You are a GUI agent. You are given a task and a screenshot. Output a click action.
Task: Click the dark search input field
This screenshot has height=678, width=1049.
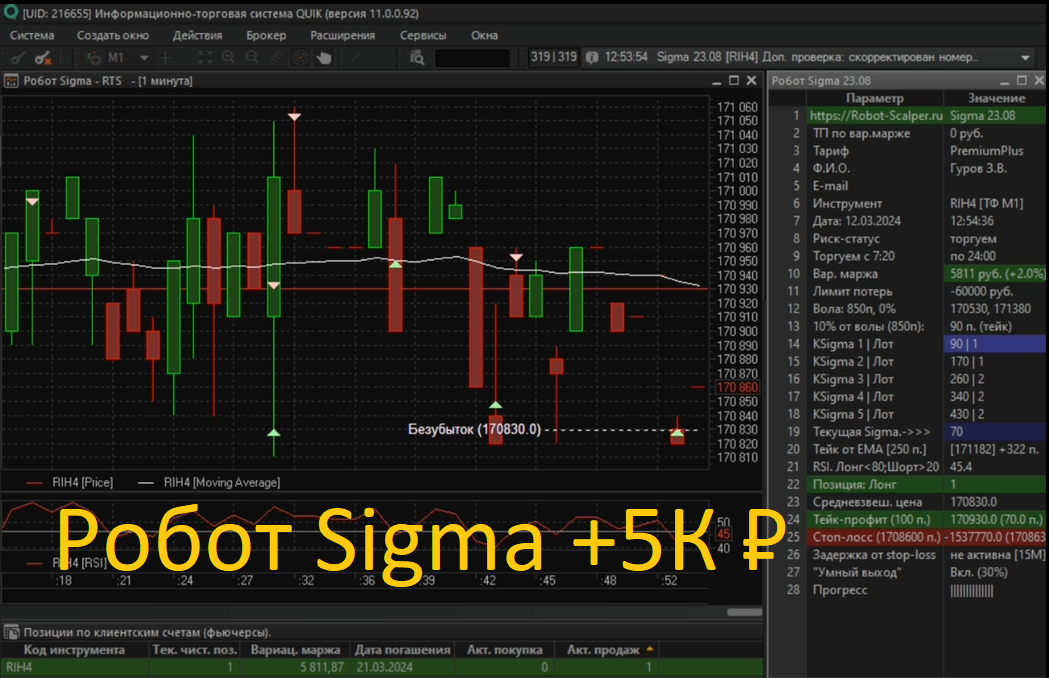[x=472, y=58]
